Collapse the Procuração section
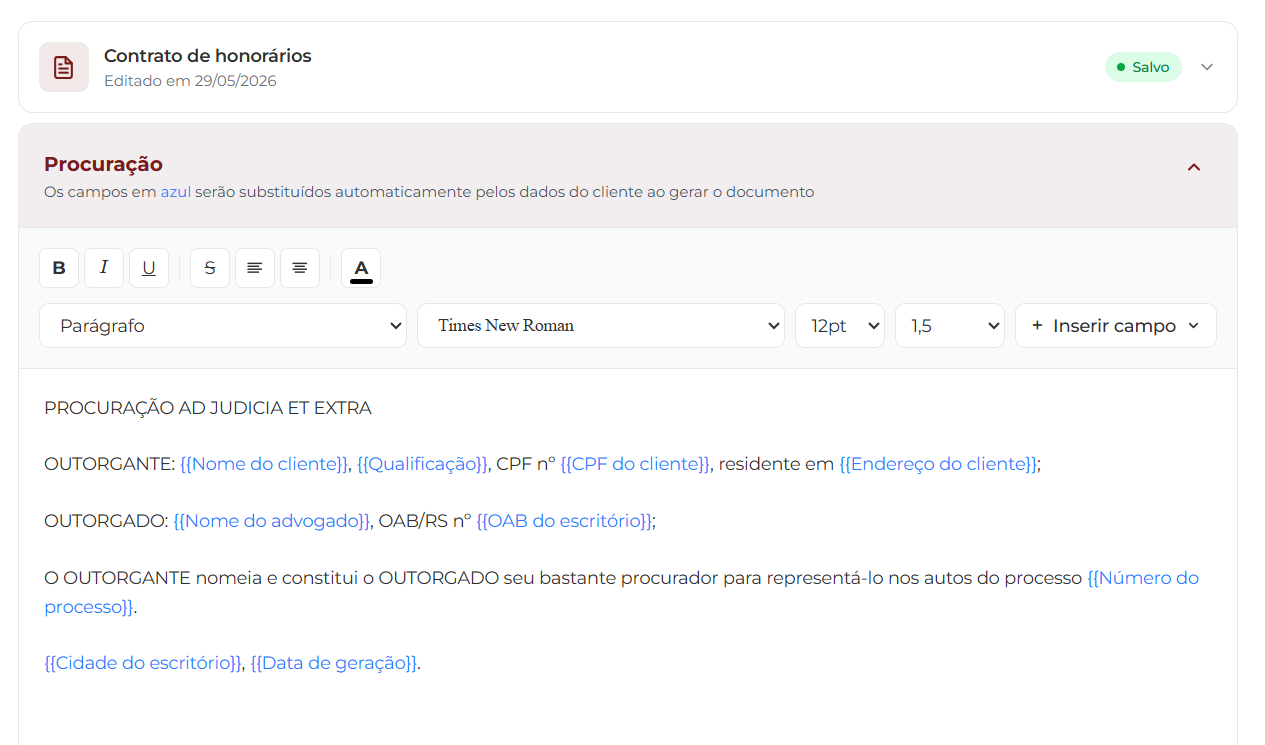Viewport: 1265px width, 745px height. pyautogui.click(x=1194, y=167)
